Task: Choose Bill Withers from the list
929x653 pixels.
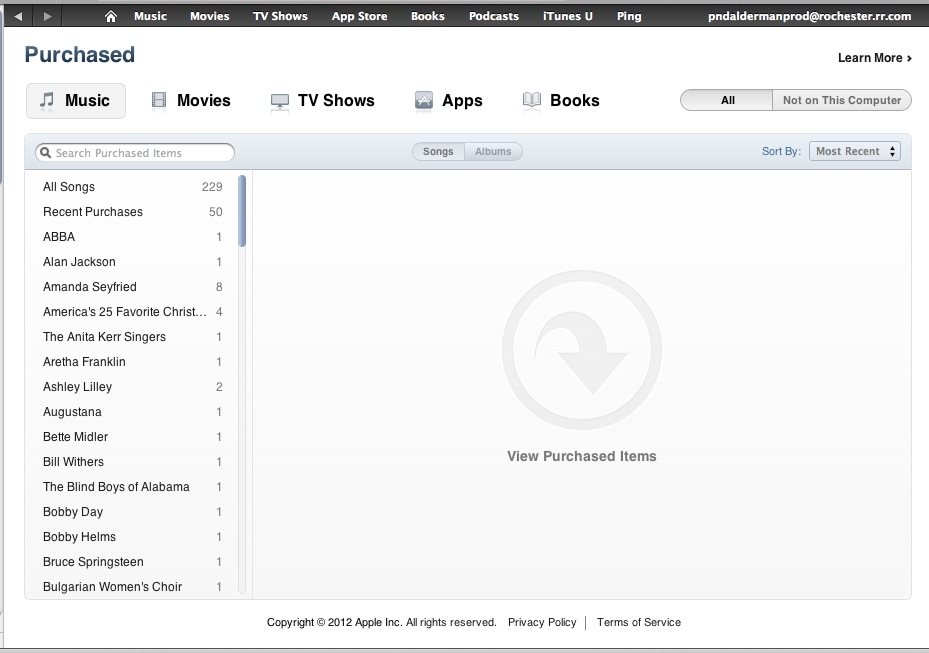Action: 133,462
